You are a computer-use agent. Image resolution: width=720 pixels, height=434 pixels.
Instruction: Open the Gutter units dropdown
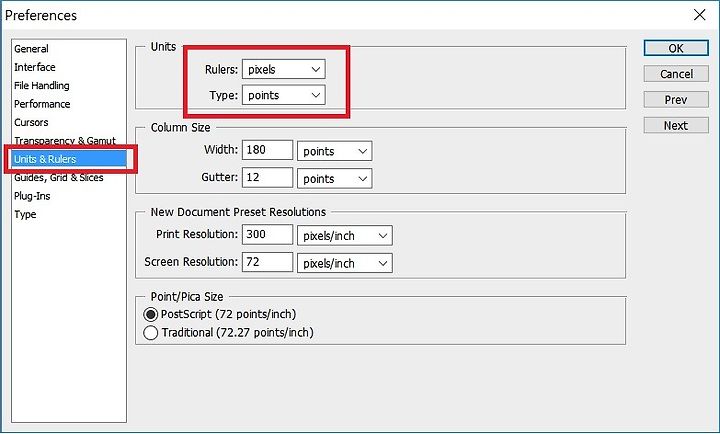click(x=335, y=179)
